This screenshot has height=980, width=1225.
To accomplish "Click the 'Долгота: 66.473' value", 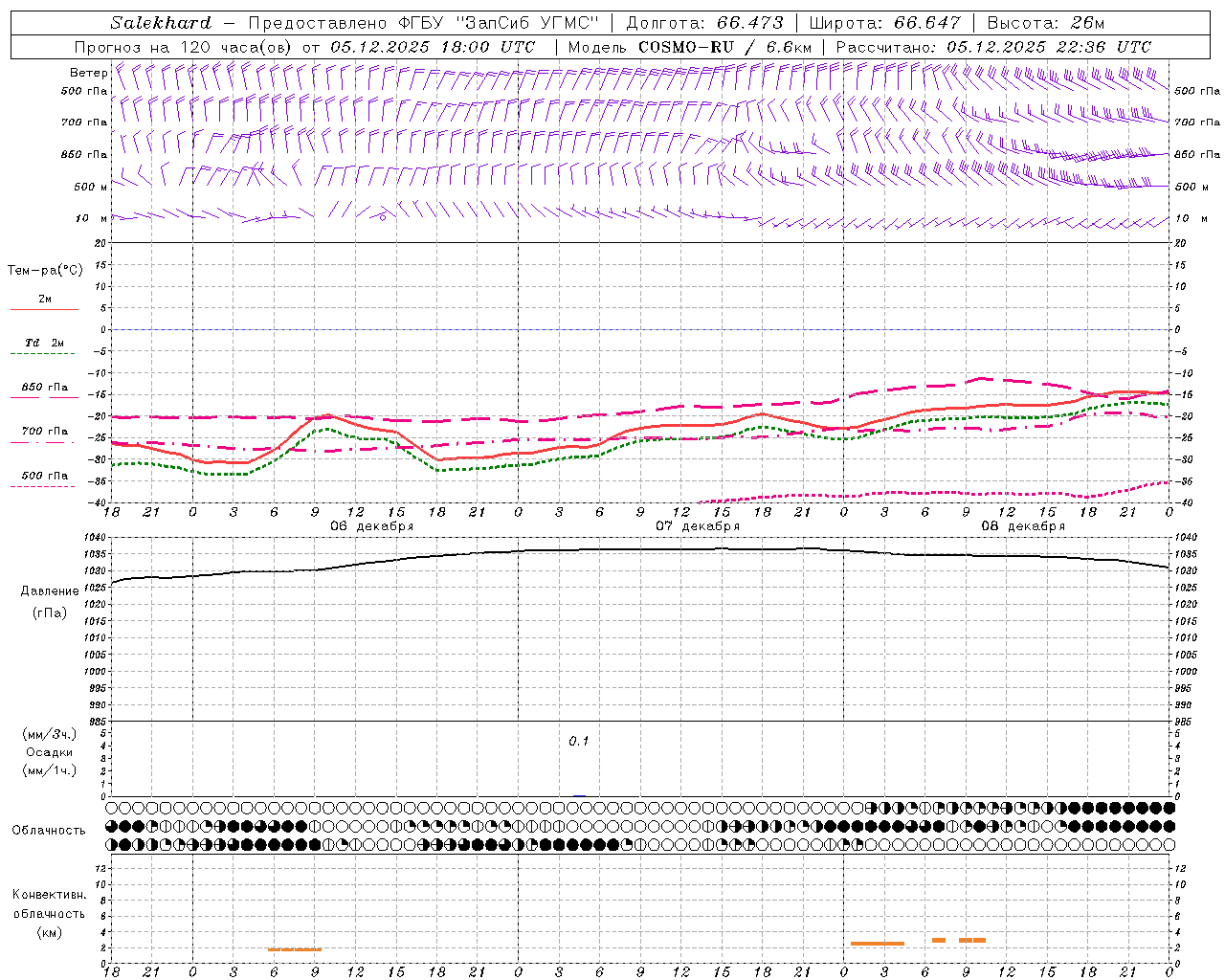I will (x=704, y=23).
